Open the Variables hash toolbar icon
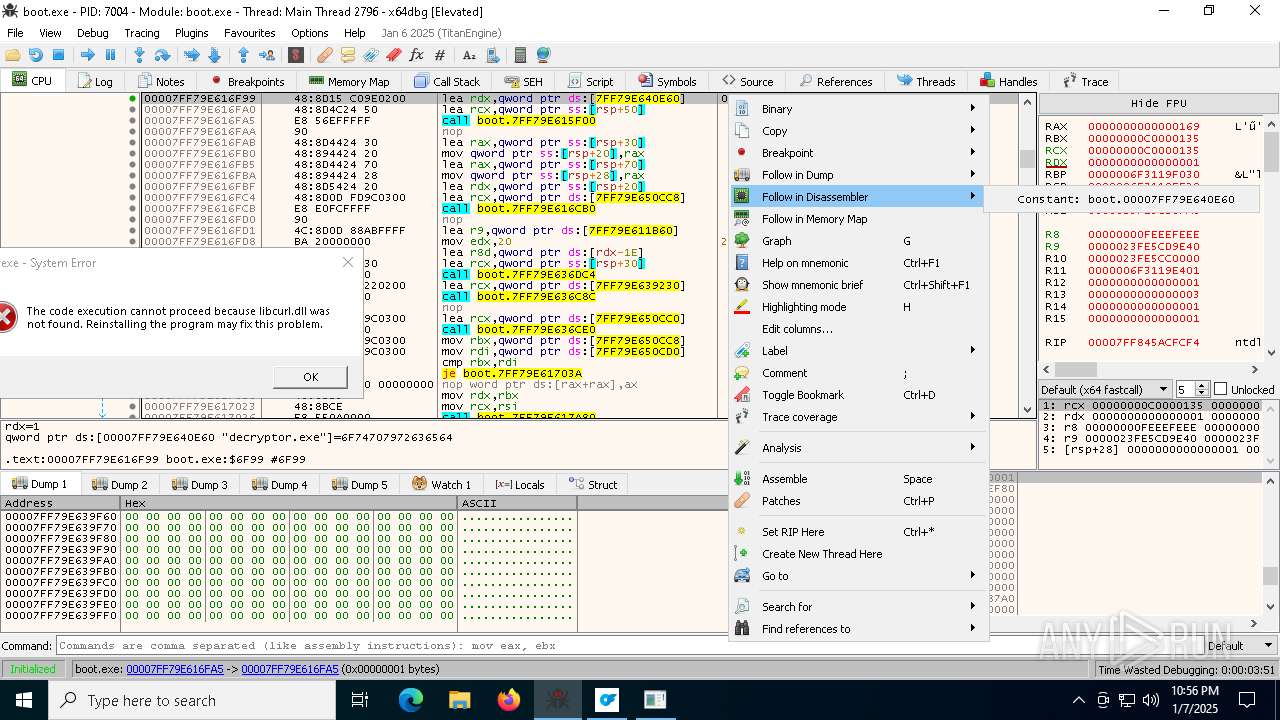The height and width of the screenshot is (720, 1280). coord(439,55)
